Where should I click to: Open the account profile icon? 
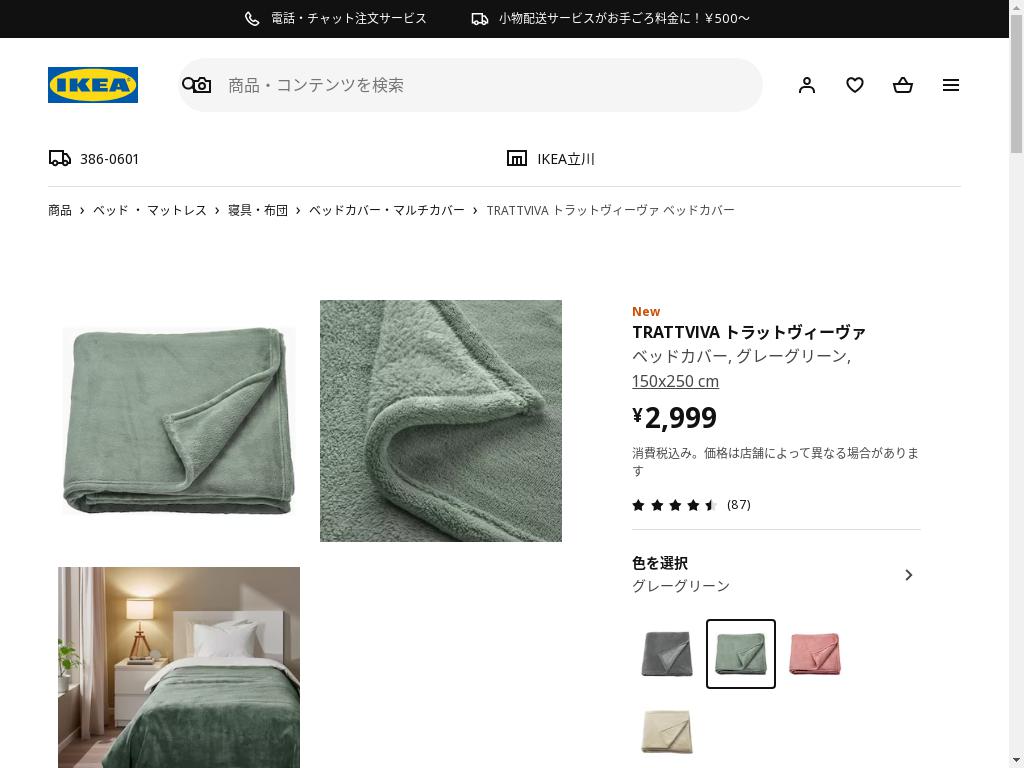(807, 85)
